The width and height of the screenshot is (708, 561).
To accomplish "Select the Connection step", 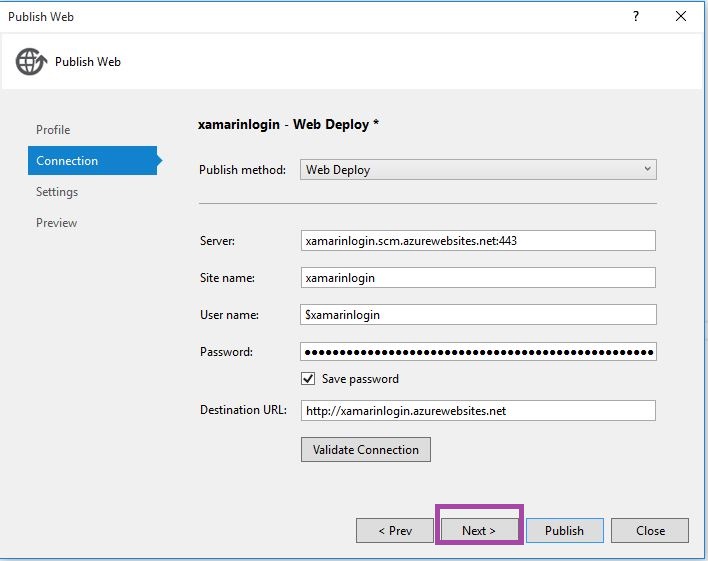I will pyautogui.click(x=67, y=161).
